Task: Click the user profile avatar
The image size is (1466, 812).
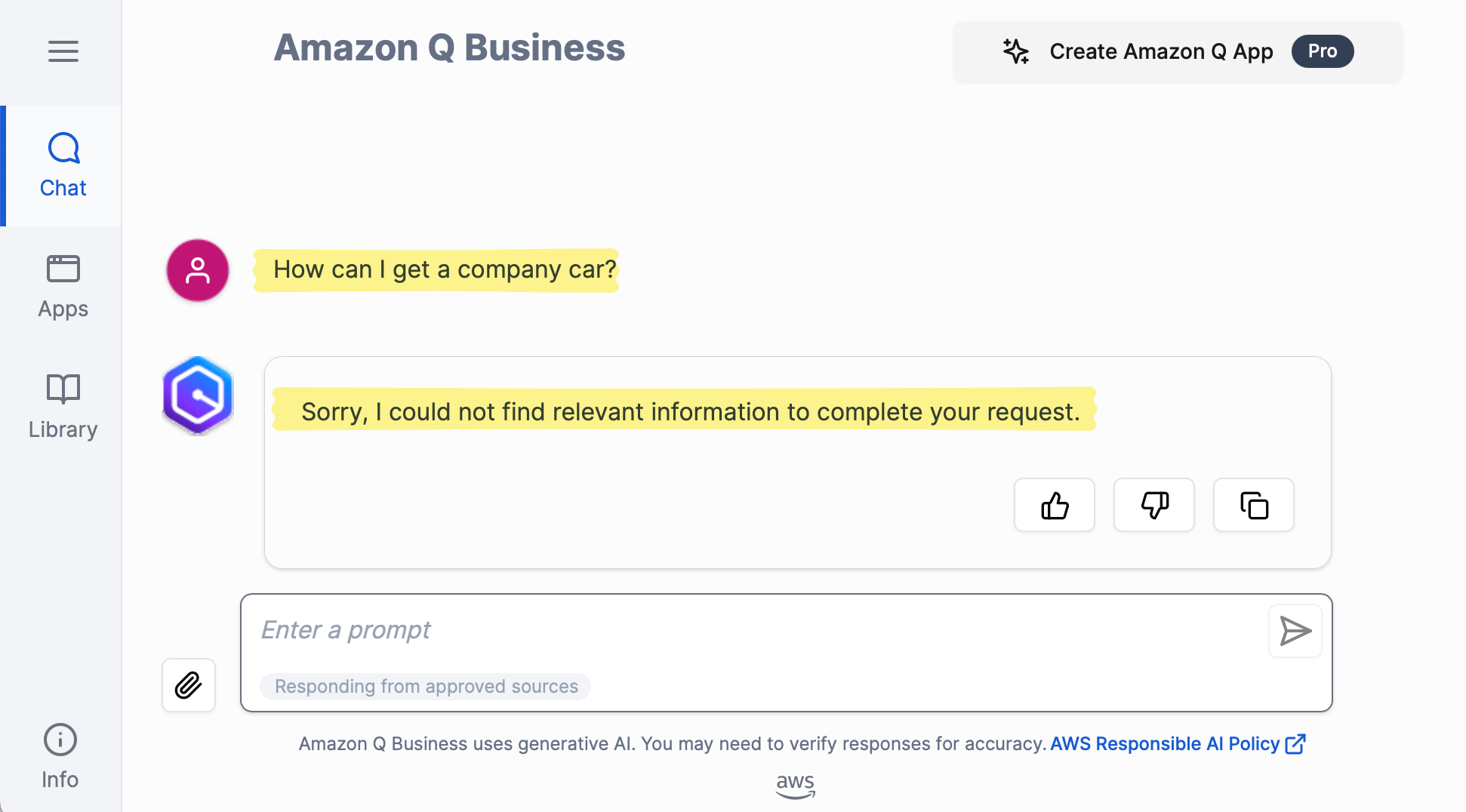Action: click(197, 270)
